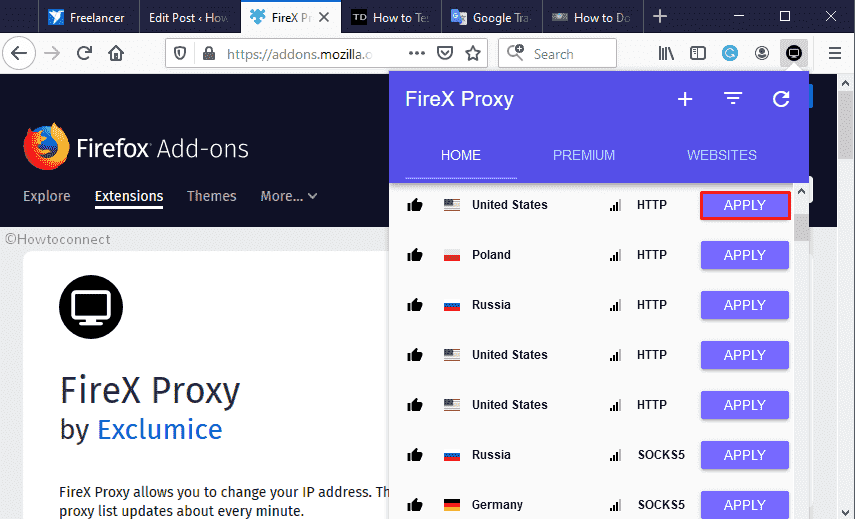
Task: Click the browser Back arrow button
Action: click(x=19, y=53)
